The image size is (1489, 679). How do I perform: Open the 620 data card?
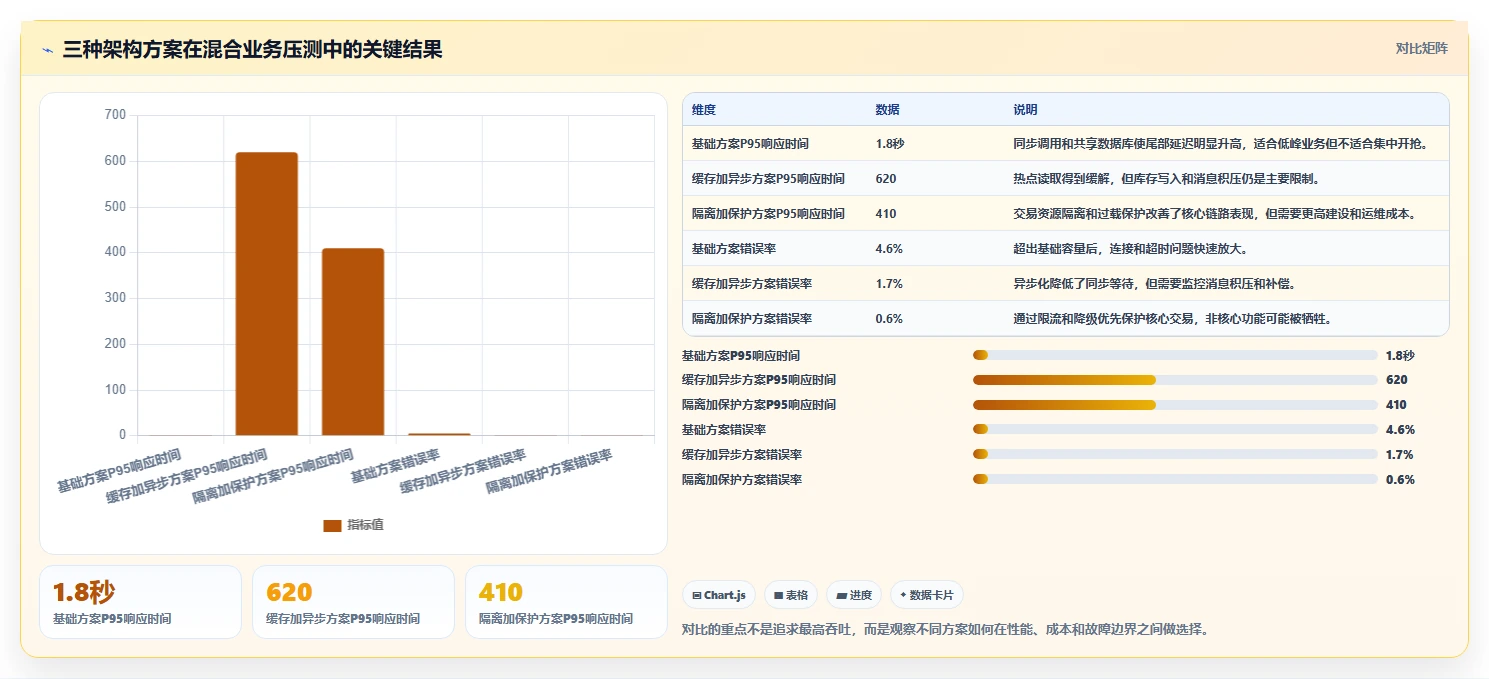[353, 602]
